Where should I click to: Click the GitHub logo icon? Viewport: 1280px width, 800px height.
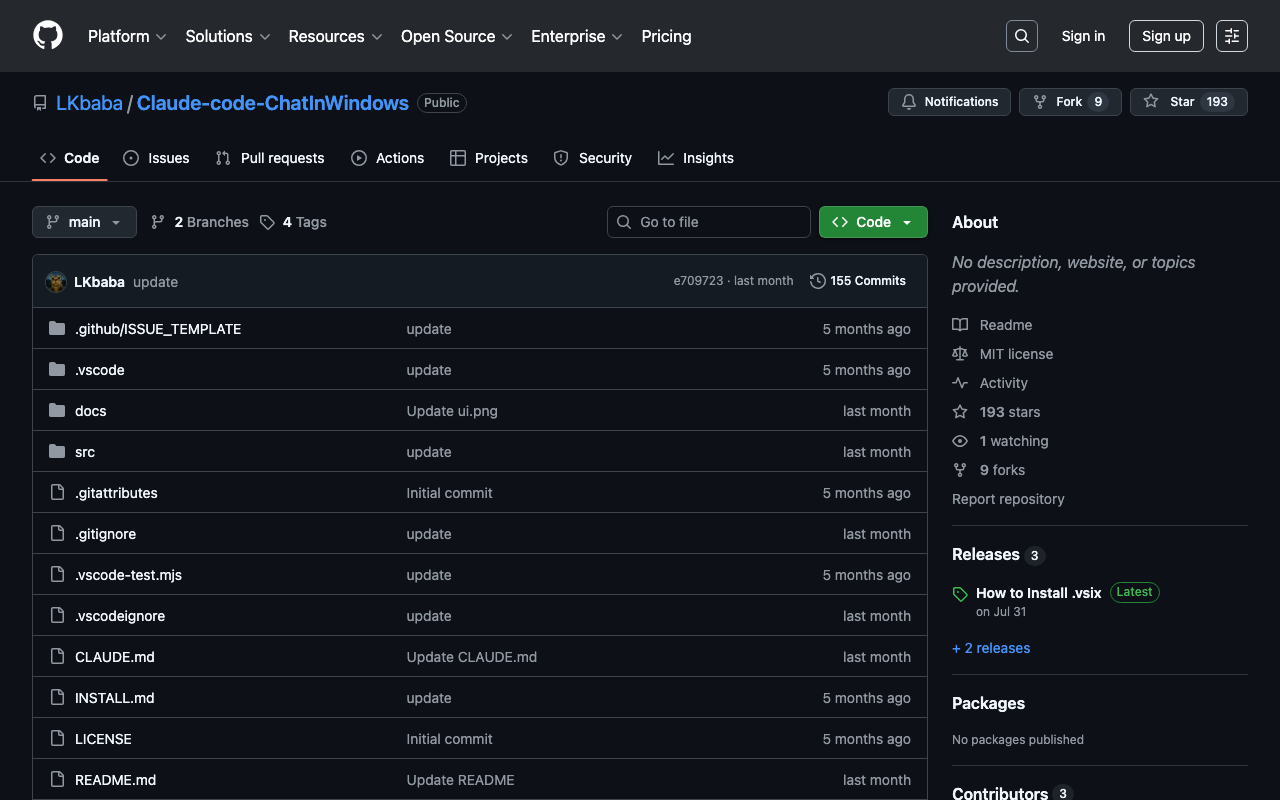pyautogui.click(x=48, y=36)
